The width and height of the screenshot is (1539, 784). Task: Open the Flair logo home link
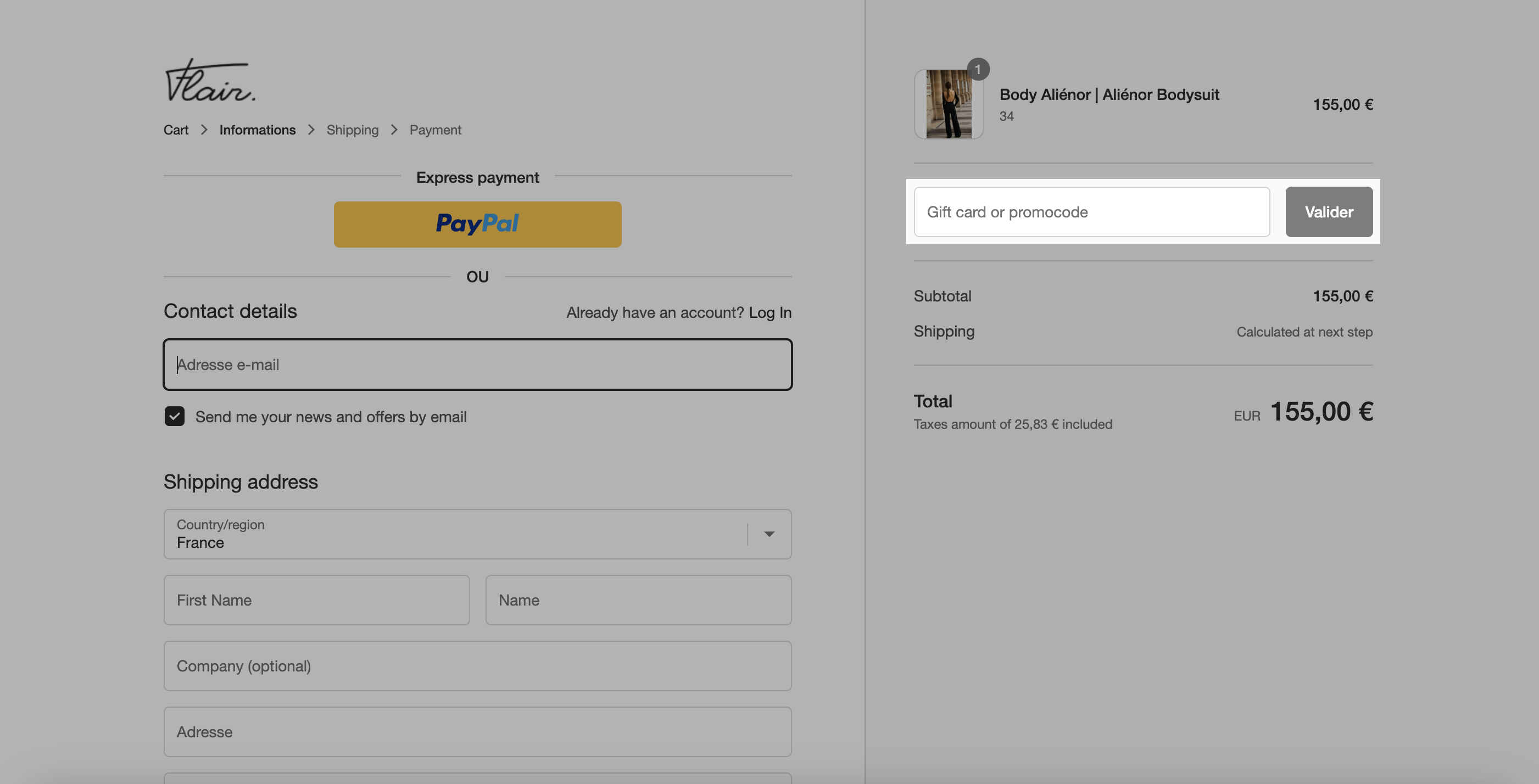210,80
